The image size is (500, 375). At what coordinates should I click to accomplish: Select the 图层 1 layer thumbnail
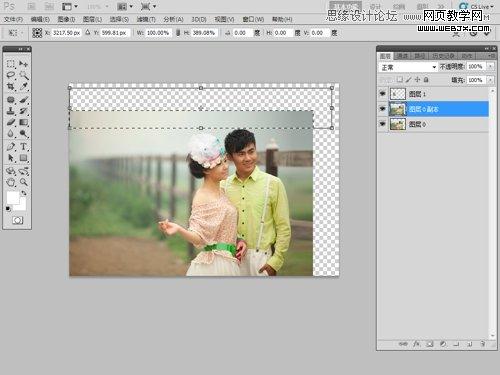(398, 94)
